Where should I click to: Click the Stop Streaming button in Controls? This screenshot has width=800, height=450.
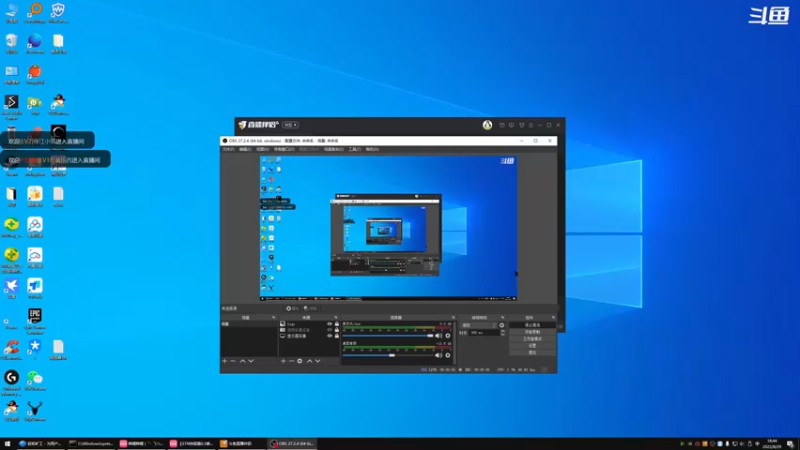[532, 325]
